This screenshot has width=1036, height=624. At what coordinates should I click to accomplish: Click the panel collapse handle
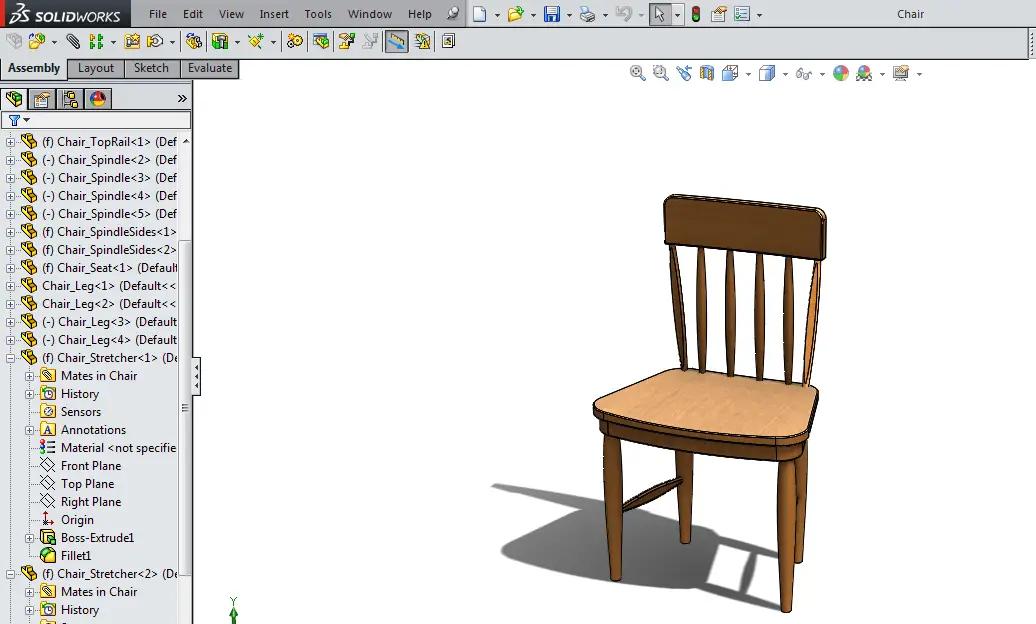point(196,376)
